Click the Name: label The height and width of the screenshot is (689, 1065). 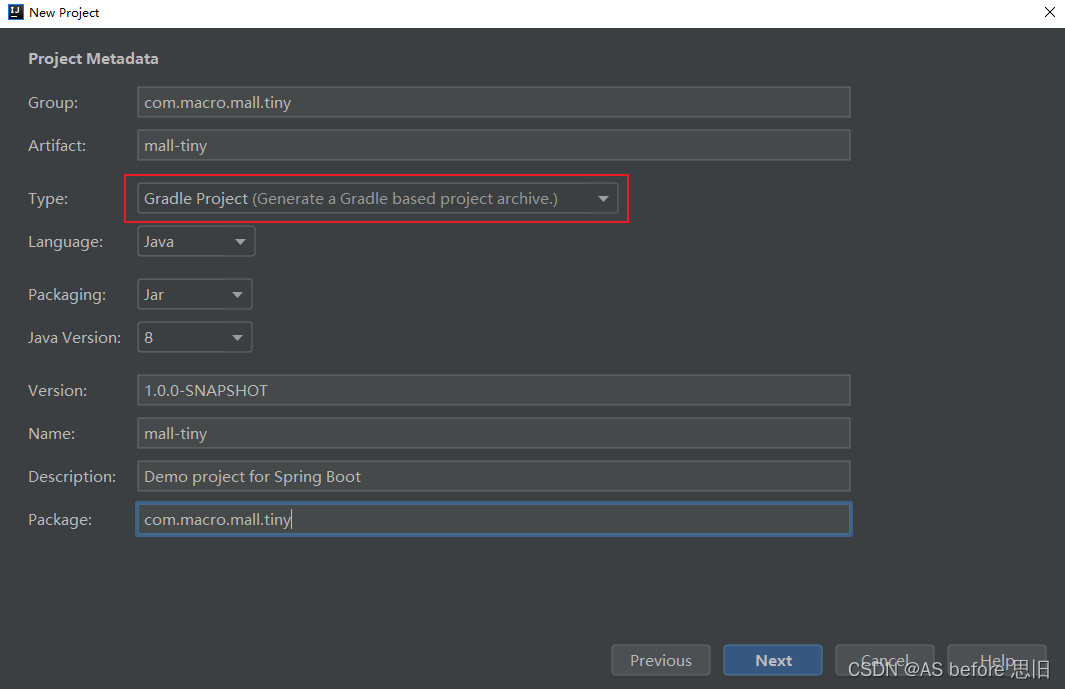coord(52,434)
